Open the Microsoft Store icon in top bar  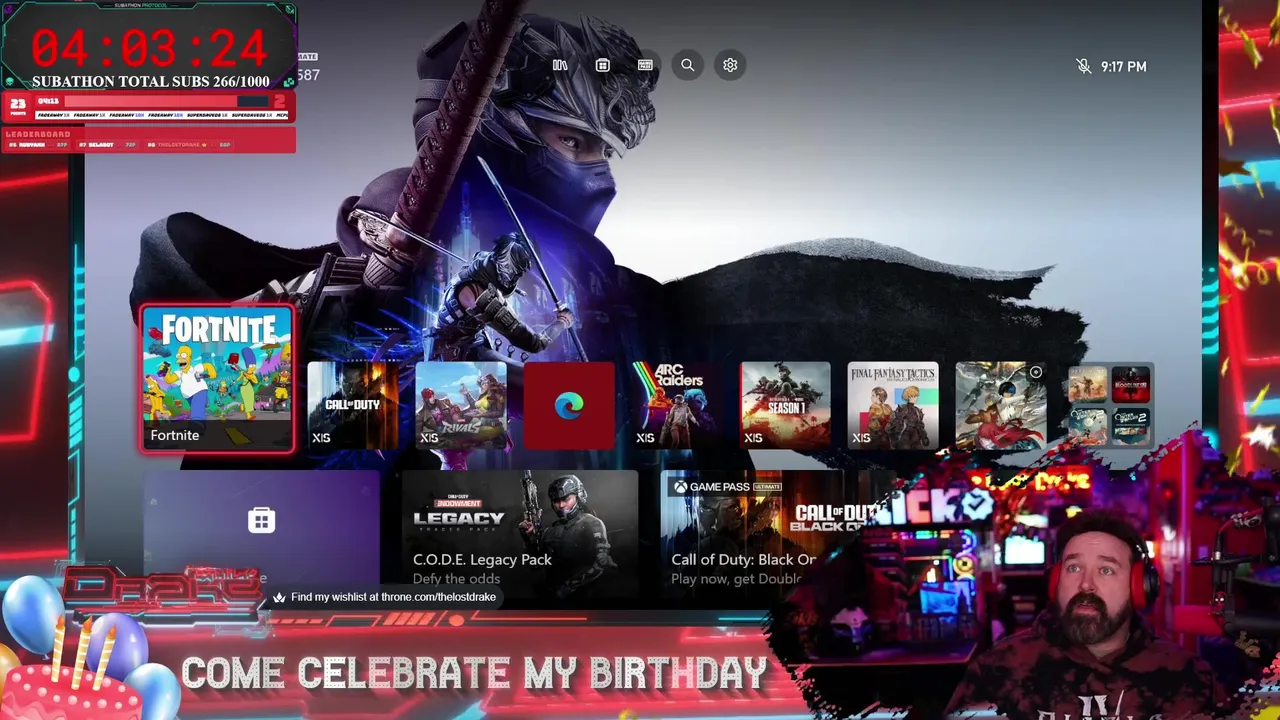point(602,65)
